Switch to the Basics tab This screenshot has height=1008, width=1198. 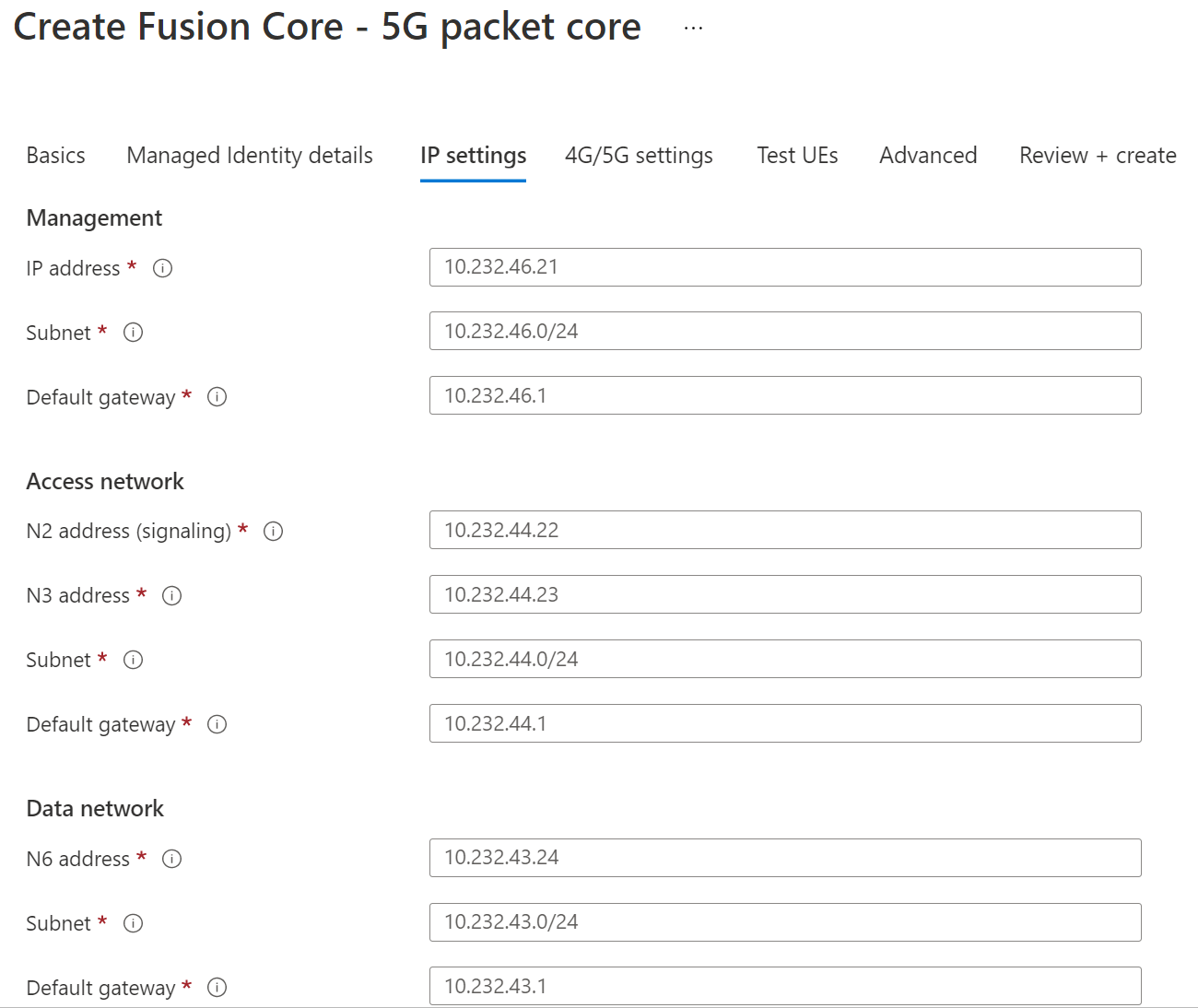55,155
